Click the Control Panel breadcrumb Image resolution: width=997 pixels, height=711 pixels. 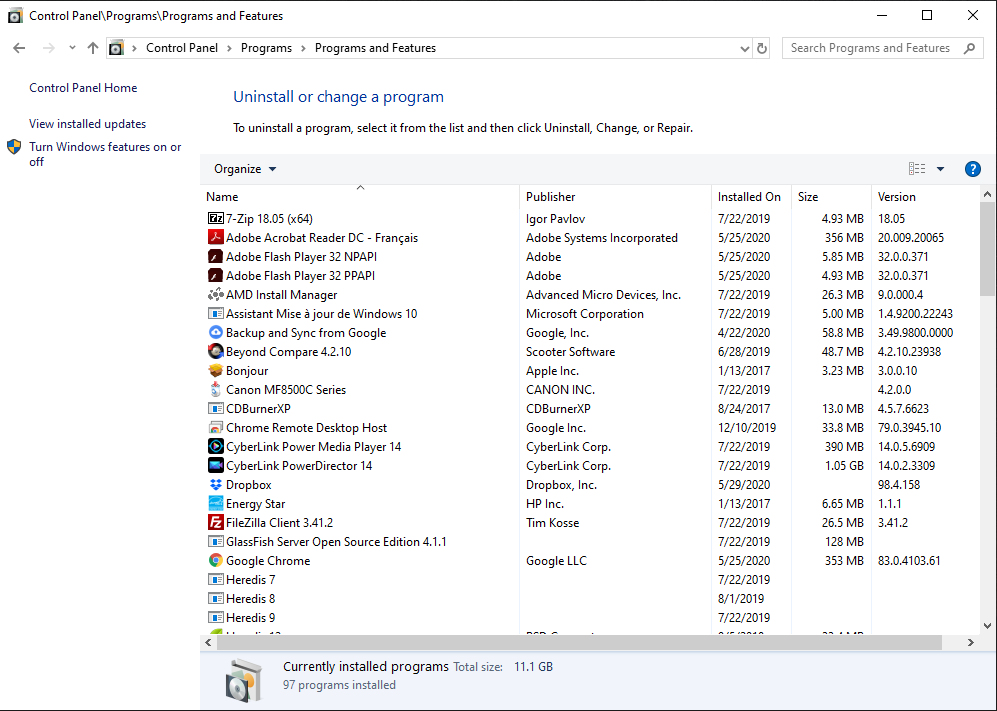pyautogui.click(x=182, y=48)
